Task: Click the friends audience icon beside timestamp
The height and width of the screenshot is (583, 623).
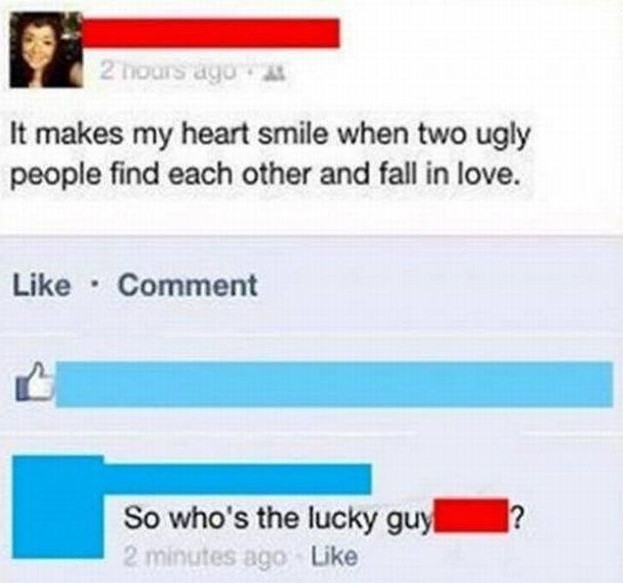Action: [x=284, y=73]
